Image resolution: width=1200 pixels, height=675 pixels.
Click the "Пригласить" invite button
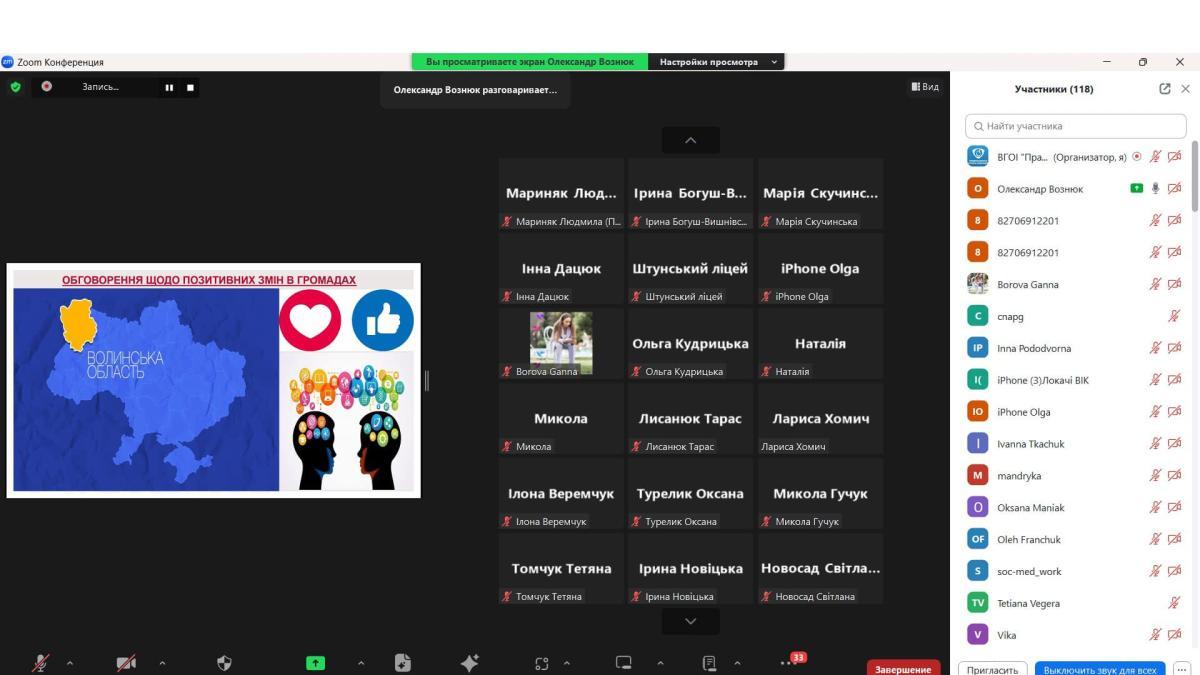point(993,669)
